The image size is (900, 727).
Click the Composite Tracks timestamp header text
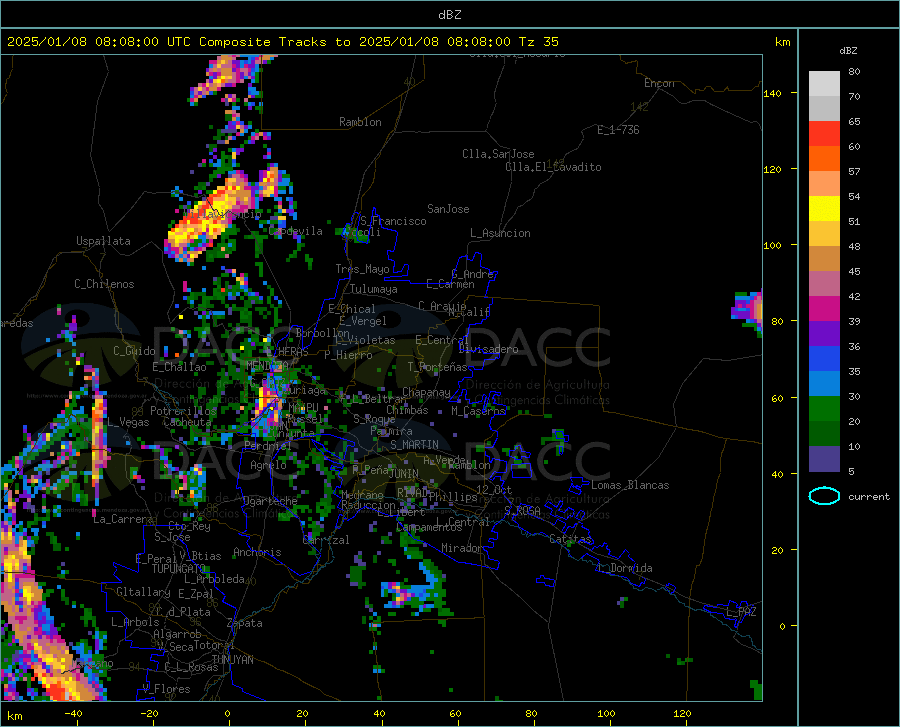(282, 42)
